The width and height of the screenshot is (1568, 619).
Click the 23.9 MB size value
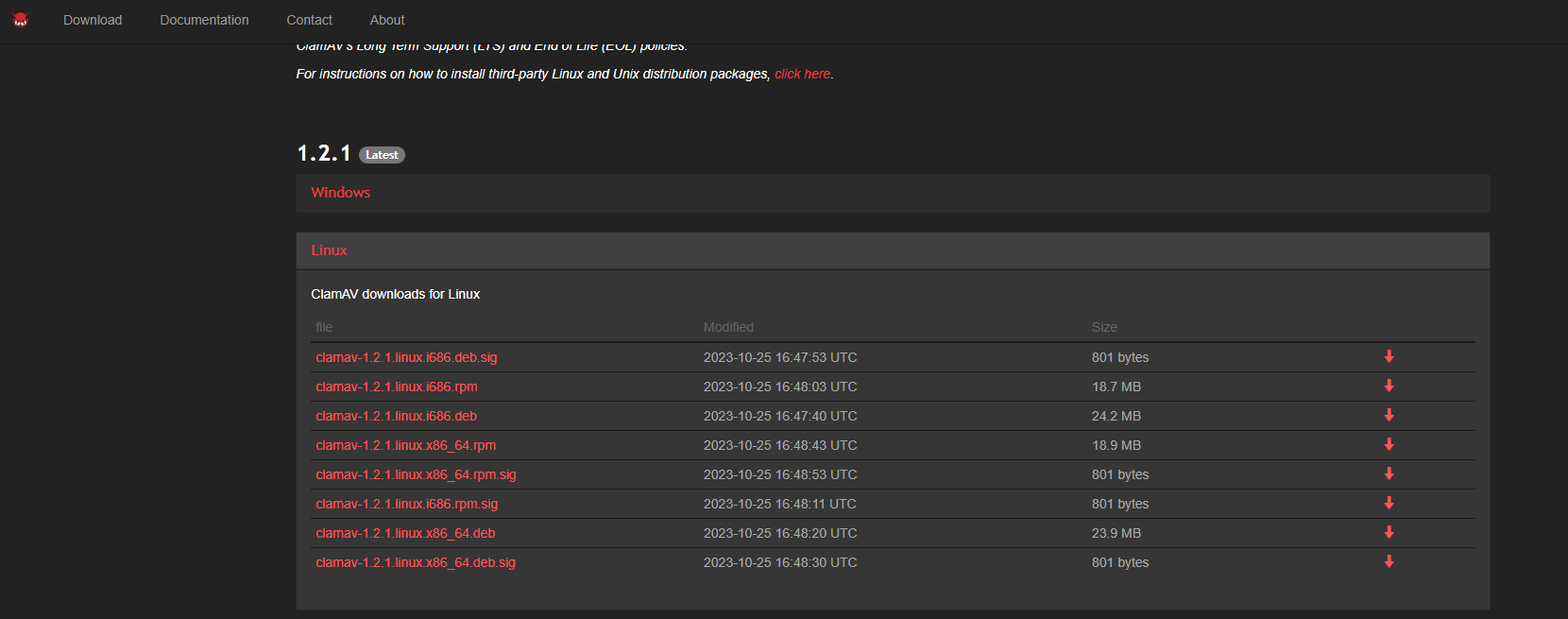[1116, 533]
